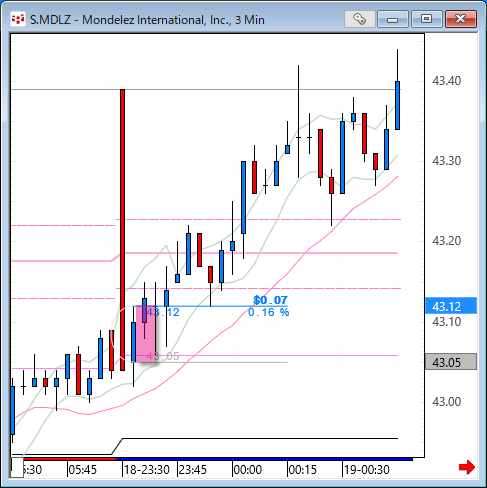This screenshot has width=487, height=488.
Task: Close the S.MDLZ chart window
Action: tap(461, 19)
